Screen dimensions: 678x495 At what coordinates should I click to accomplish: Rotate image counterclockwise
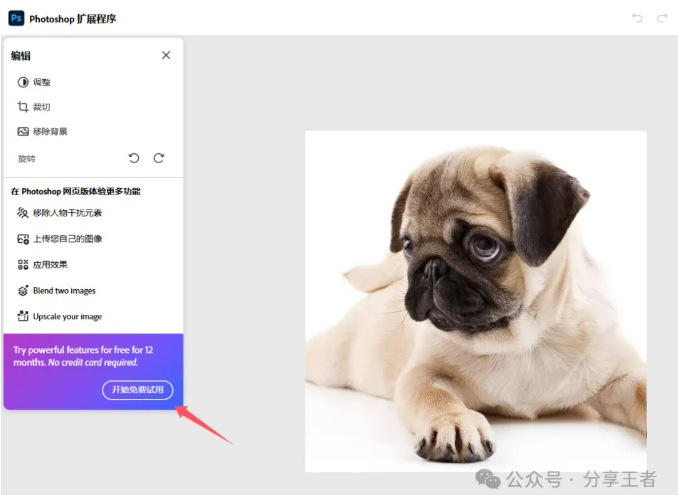135,158
